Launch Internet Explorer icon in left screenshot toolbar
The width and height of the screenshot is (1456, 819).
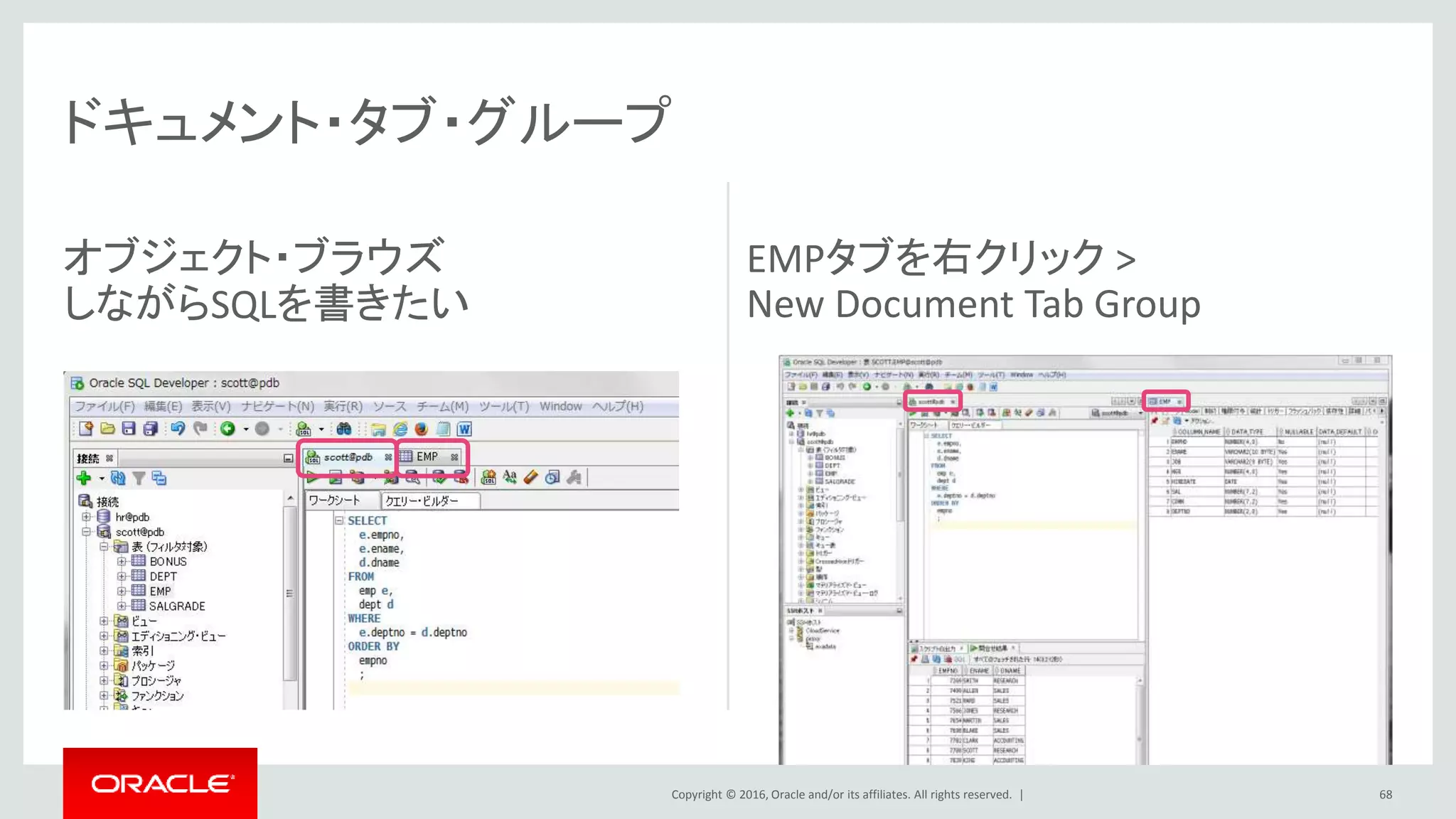pos(400,429)
